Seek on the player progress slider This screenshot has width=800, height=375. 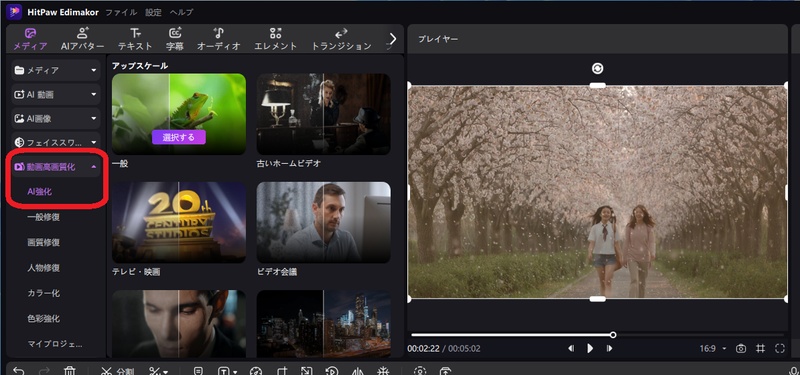click(597, 335)
